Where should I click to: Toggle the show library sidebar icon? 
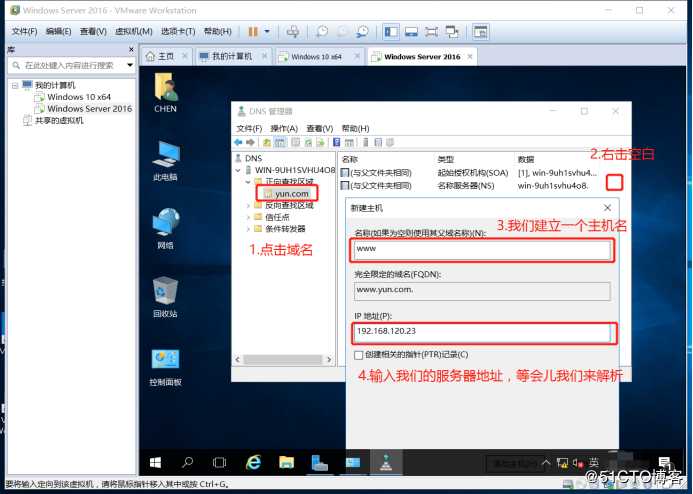click(x=391, y=32)
